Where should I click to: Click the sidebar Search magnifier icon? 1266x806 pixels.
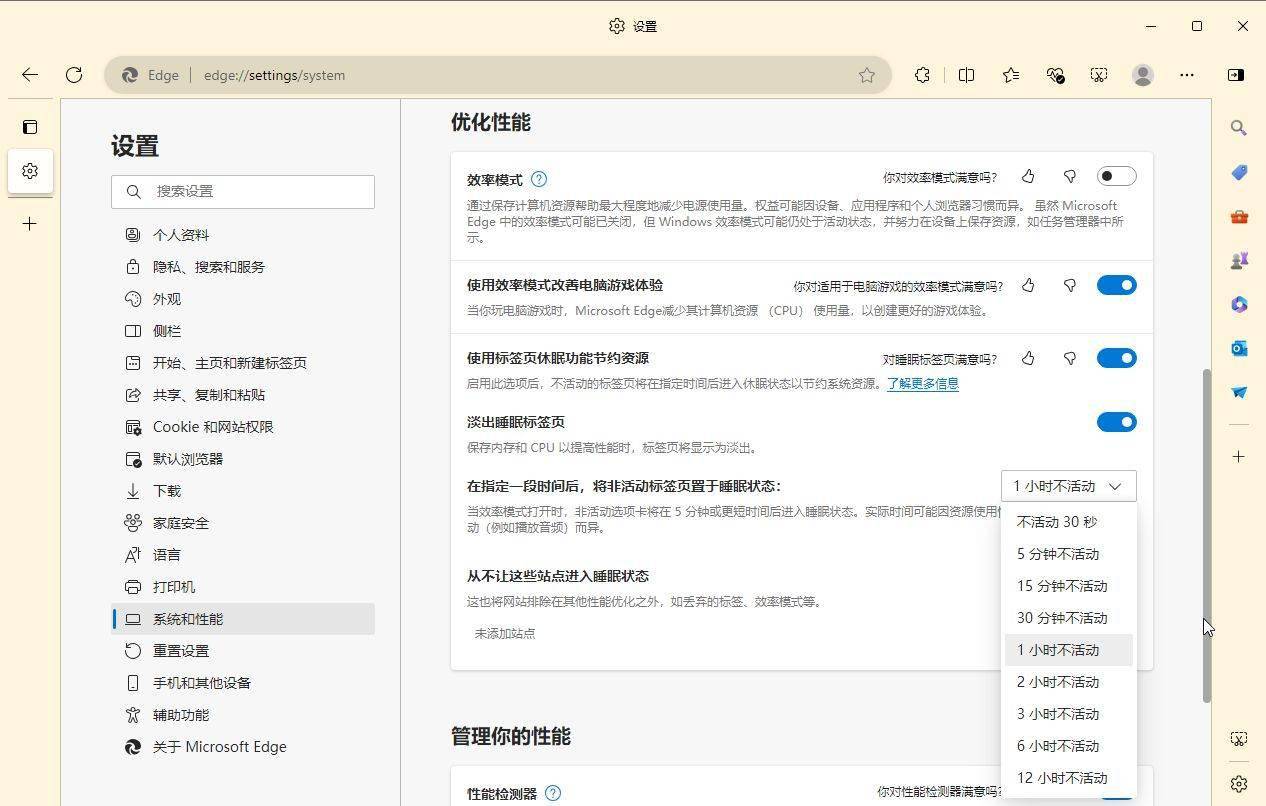pos(1239,128)
